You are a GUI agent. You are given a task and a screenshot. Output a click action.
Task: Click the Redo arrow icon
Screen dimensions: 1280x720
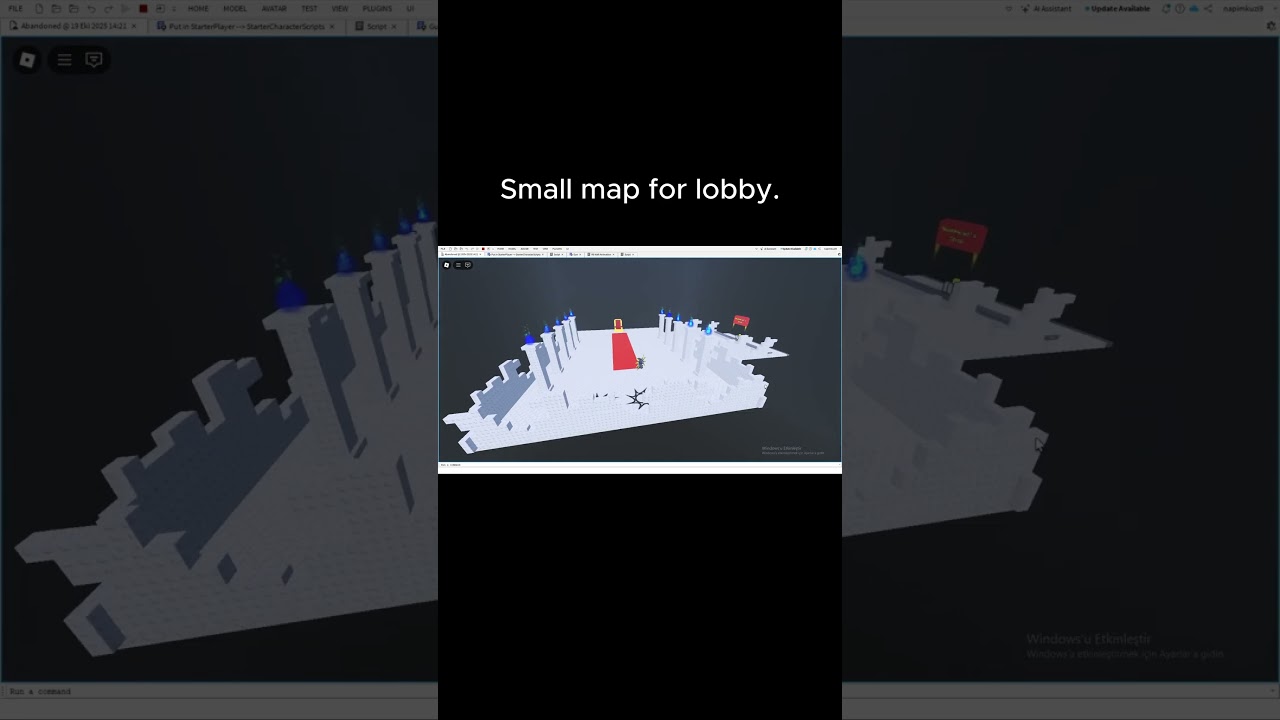coord(108,8)
